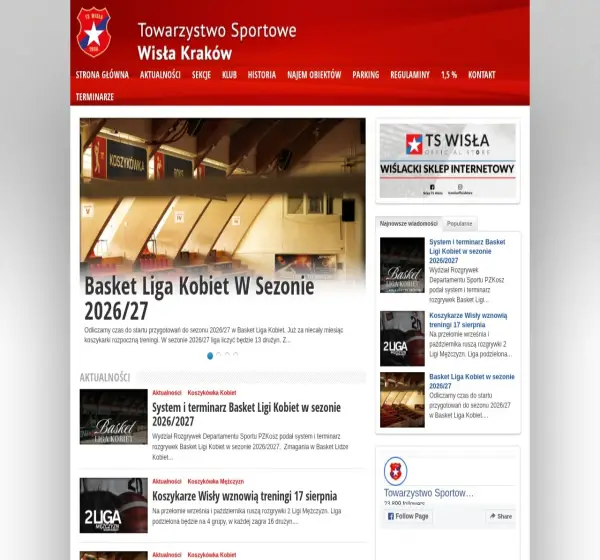Open the Aktualności menu item
This screenshot has width=600, height=560.
160,75
